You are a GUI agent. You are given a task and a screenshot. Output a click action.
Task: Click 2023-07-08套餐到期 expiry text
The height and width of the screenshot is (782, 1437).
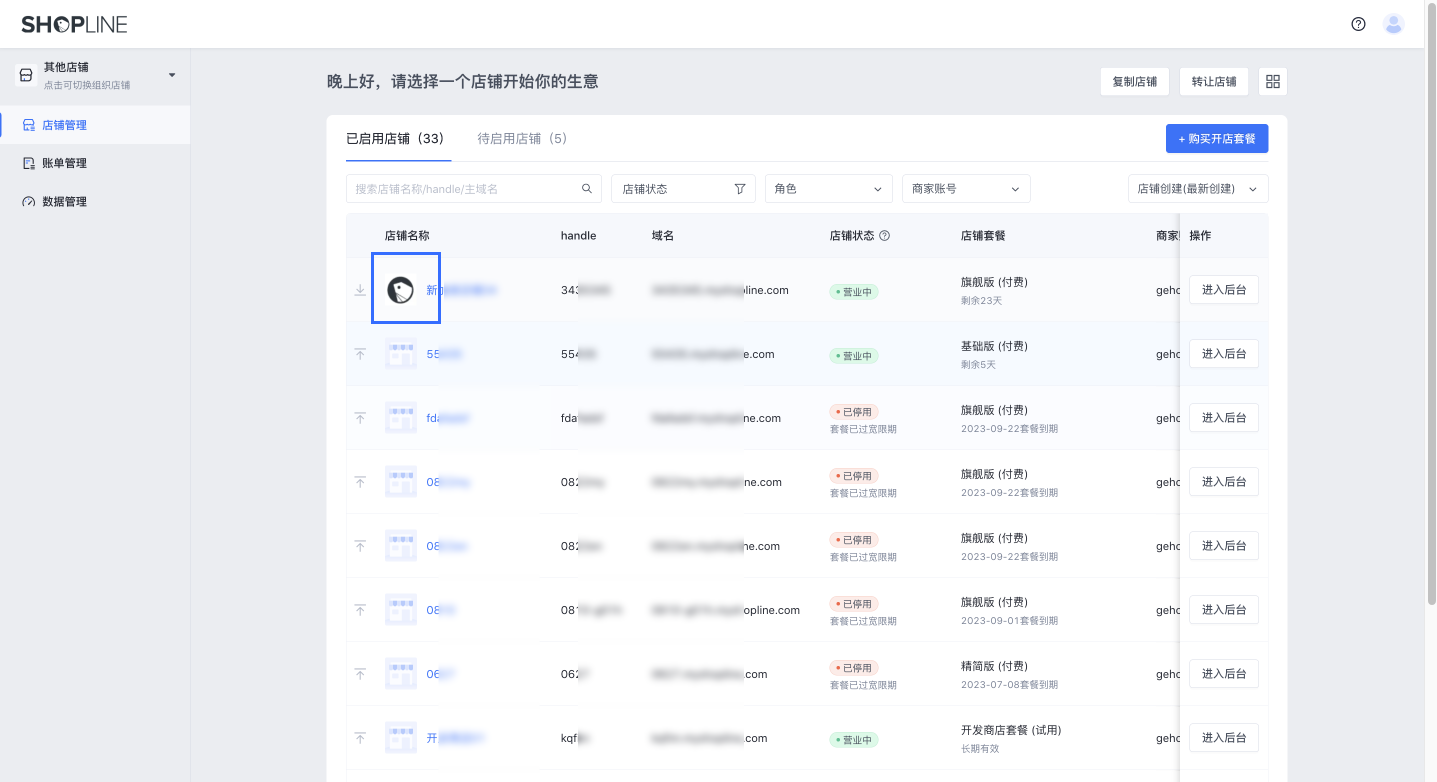pos(1009,685)
